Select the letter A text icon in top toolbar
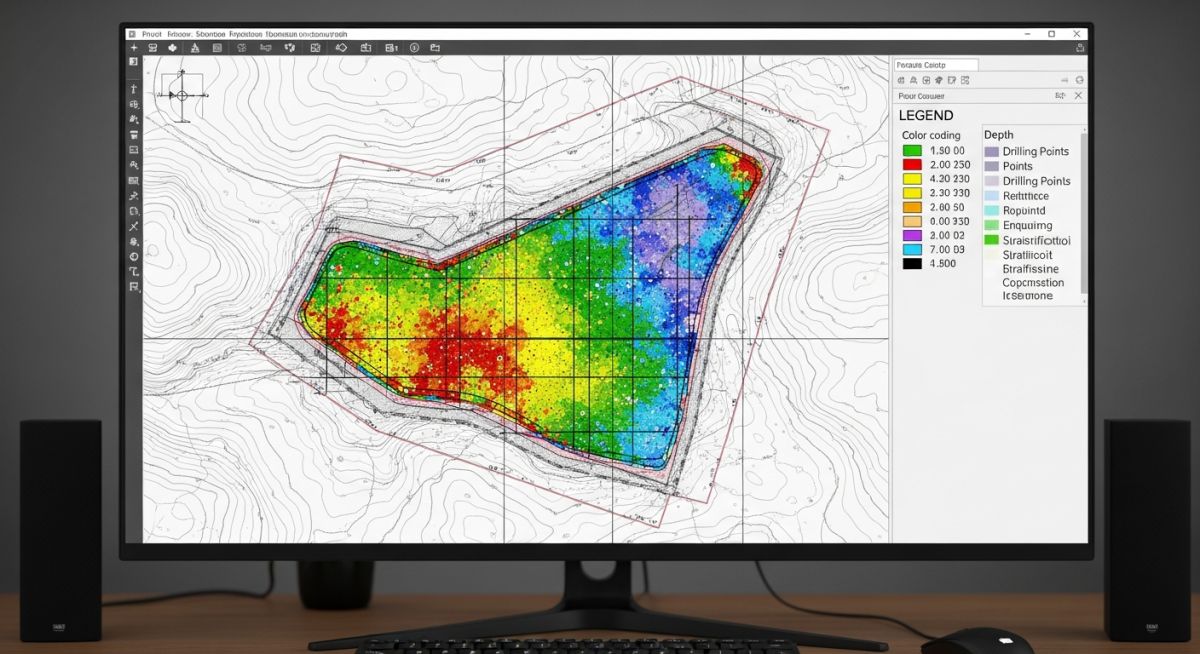Screen dimensions: 1200x654 click(195, 48)
